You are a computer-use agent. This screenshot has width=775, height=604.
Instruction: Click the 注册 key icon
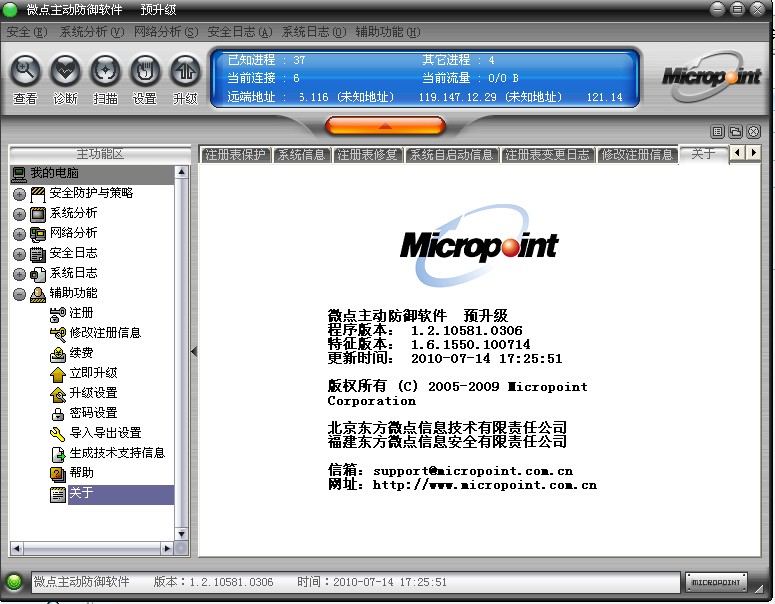click(58, 314)
